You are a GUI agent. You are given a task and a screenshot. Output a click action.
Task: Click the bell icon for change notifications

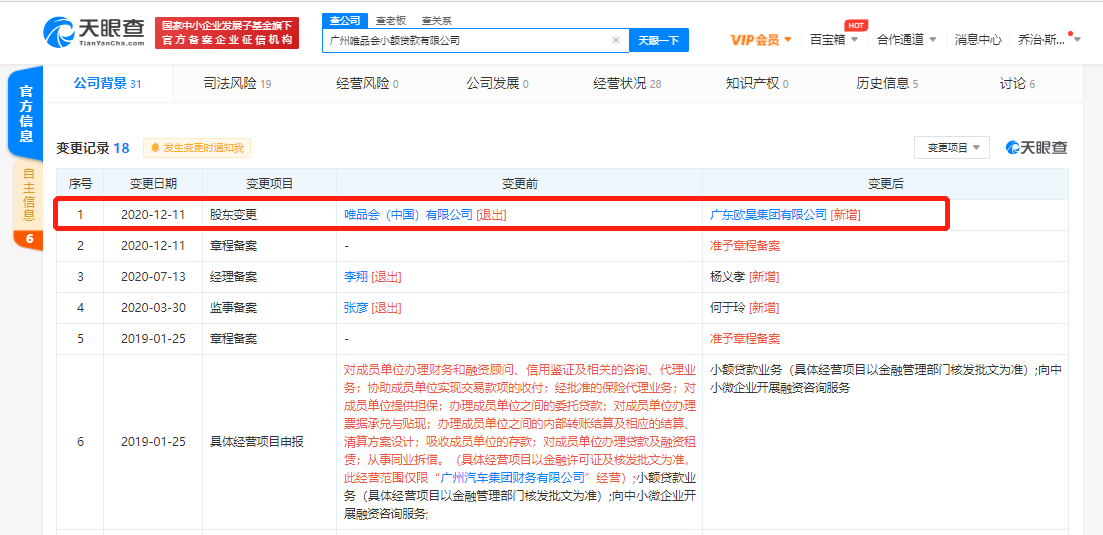(x=155, y=148)
